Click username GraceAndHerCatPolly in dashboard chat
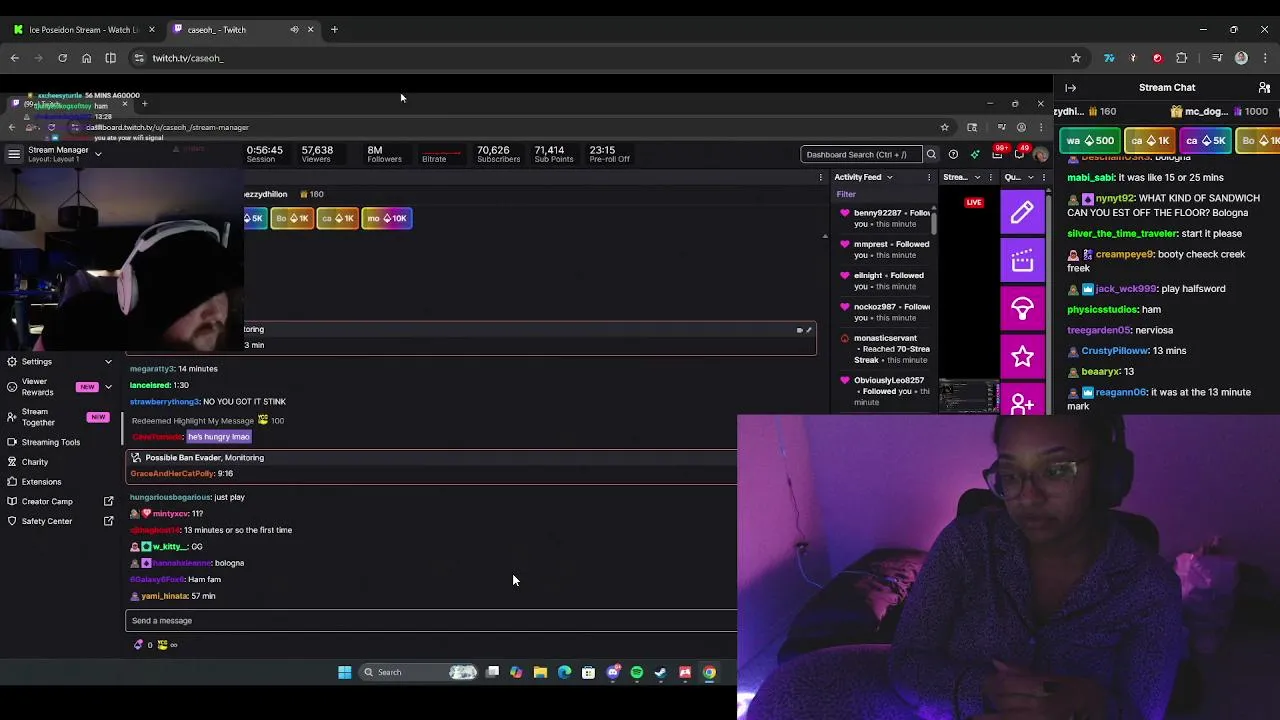The width and height of the screenshot is (1280, 720). [172, 473]
